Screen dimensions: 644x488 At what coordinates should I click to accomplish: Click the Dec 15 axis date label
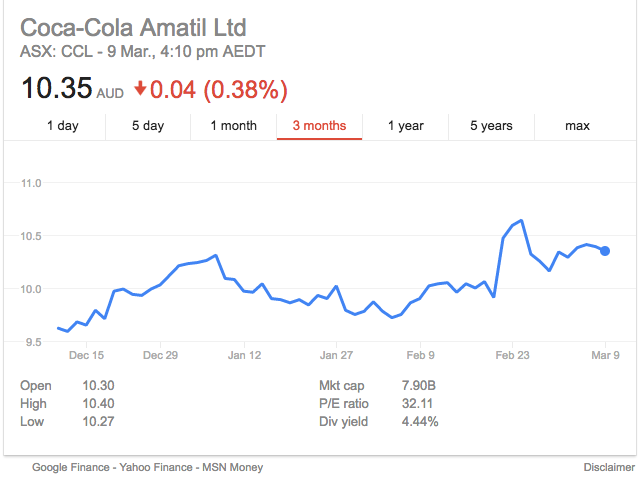(x=86, y=355)
